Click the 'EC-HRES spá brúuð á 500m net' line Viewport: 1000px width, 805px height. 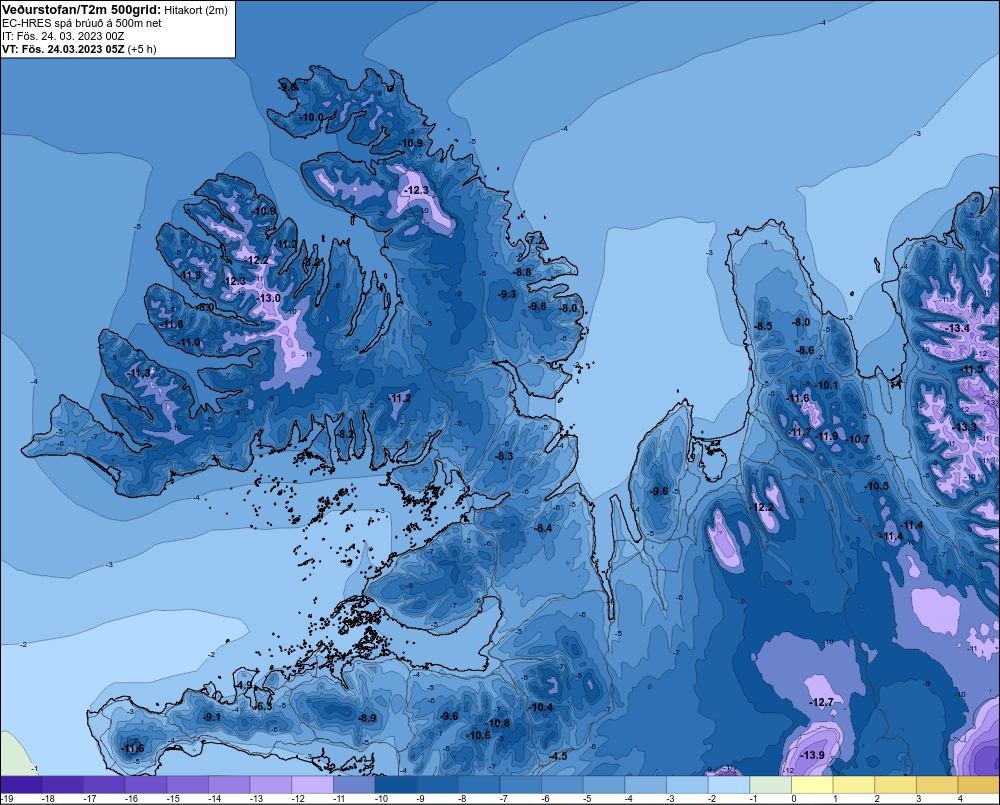(x=81, y=24)
